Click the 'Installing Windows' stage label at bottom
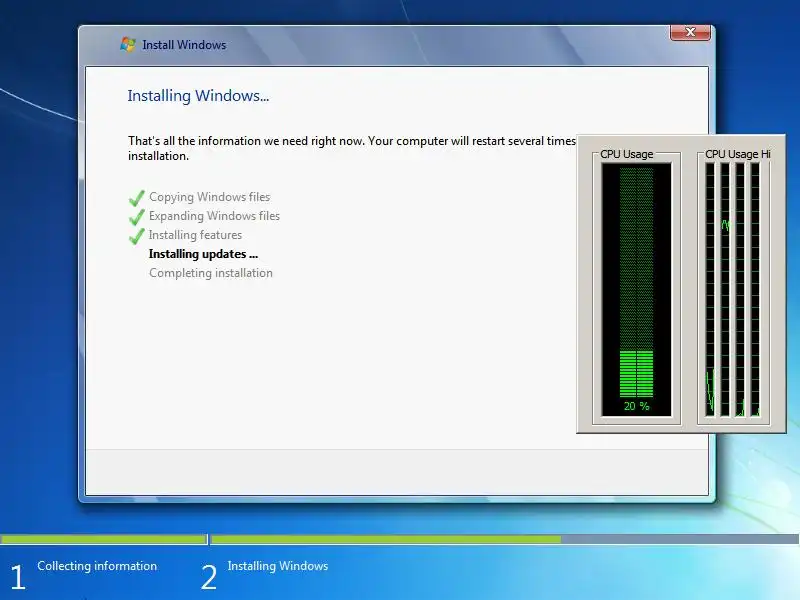The width and height of the screenshot is (800, 600). coord(278,566)
